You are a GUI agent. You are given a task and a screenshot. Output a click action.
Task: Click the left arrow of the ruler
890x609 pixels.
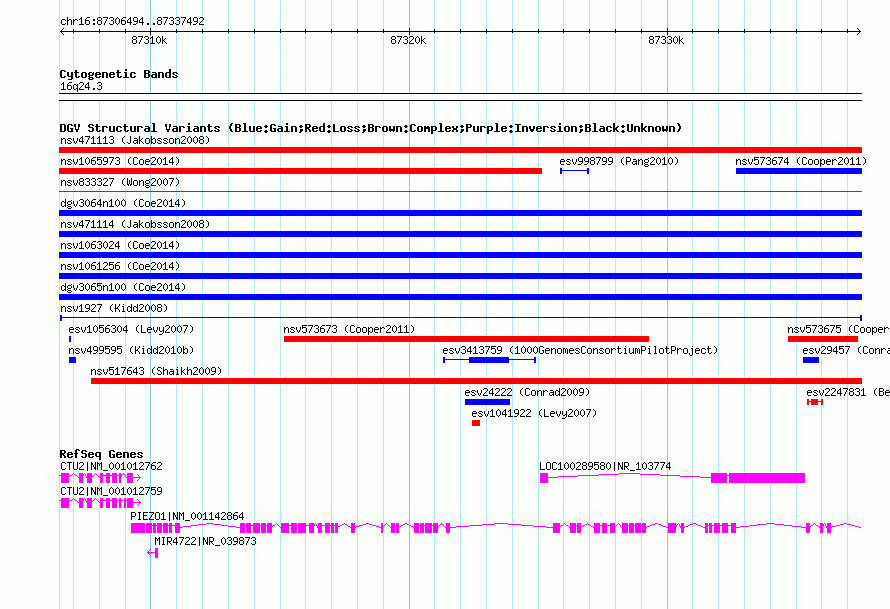pyautogui.click(x=63, y=31)
